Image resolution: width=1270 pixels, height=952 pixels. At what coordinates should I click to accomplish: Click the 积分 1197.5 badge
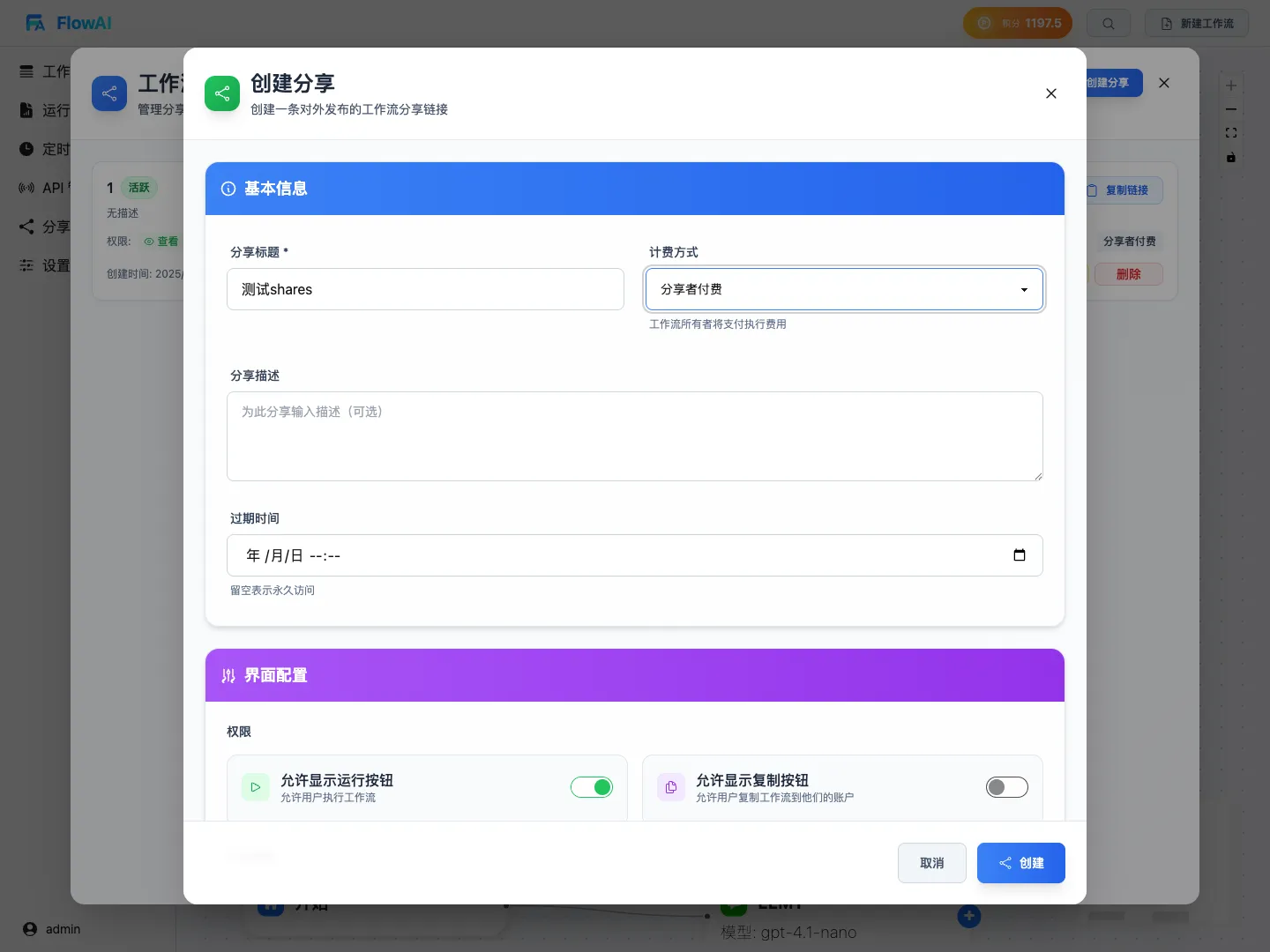coord(1018,23)
